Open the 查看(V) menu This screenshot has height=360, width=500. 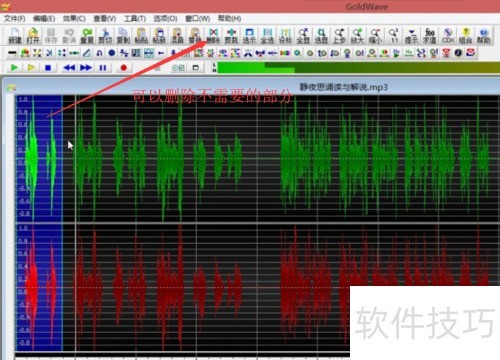click(x=105, y=19)
